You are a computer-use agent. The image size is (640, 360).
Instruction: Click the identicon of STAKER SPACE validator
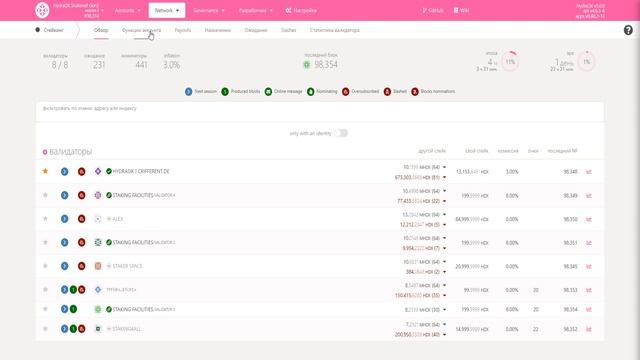[98, 266]
